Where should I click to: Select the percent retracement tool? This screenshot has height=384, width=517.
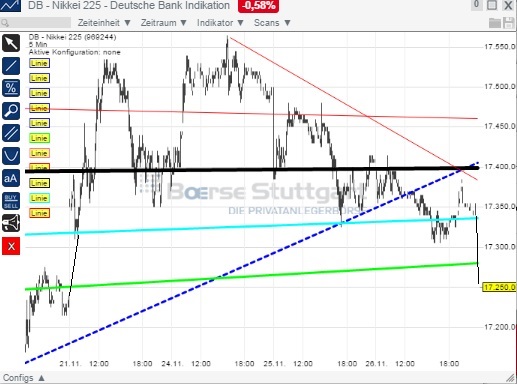[x=11, y=88]
